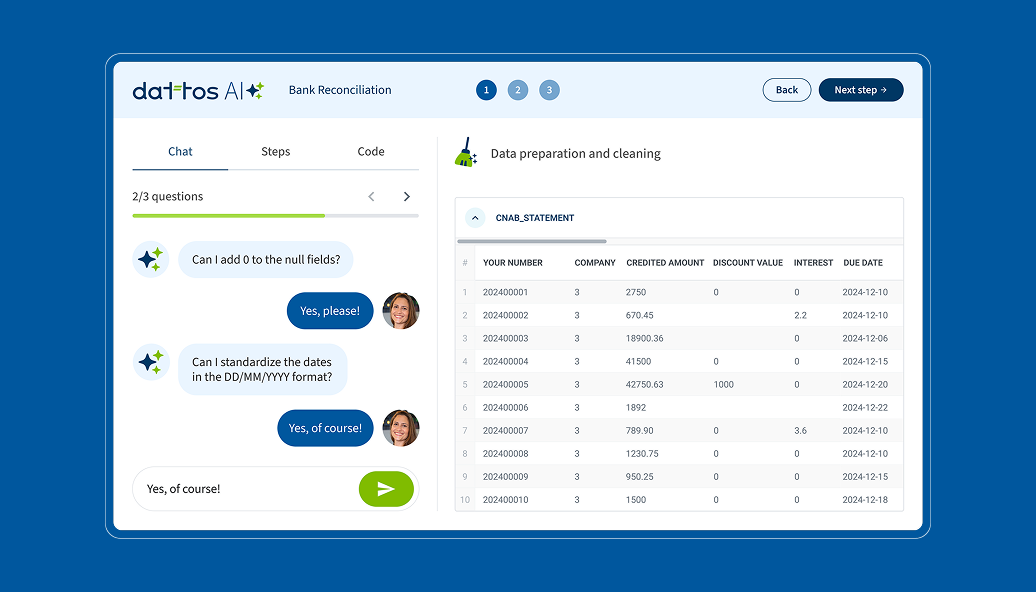Image resolution: width=1036 pixels, height=592 pixels.
Task: Click cell 202400008
Action: (505, 454)
